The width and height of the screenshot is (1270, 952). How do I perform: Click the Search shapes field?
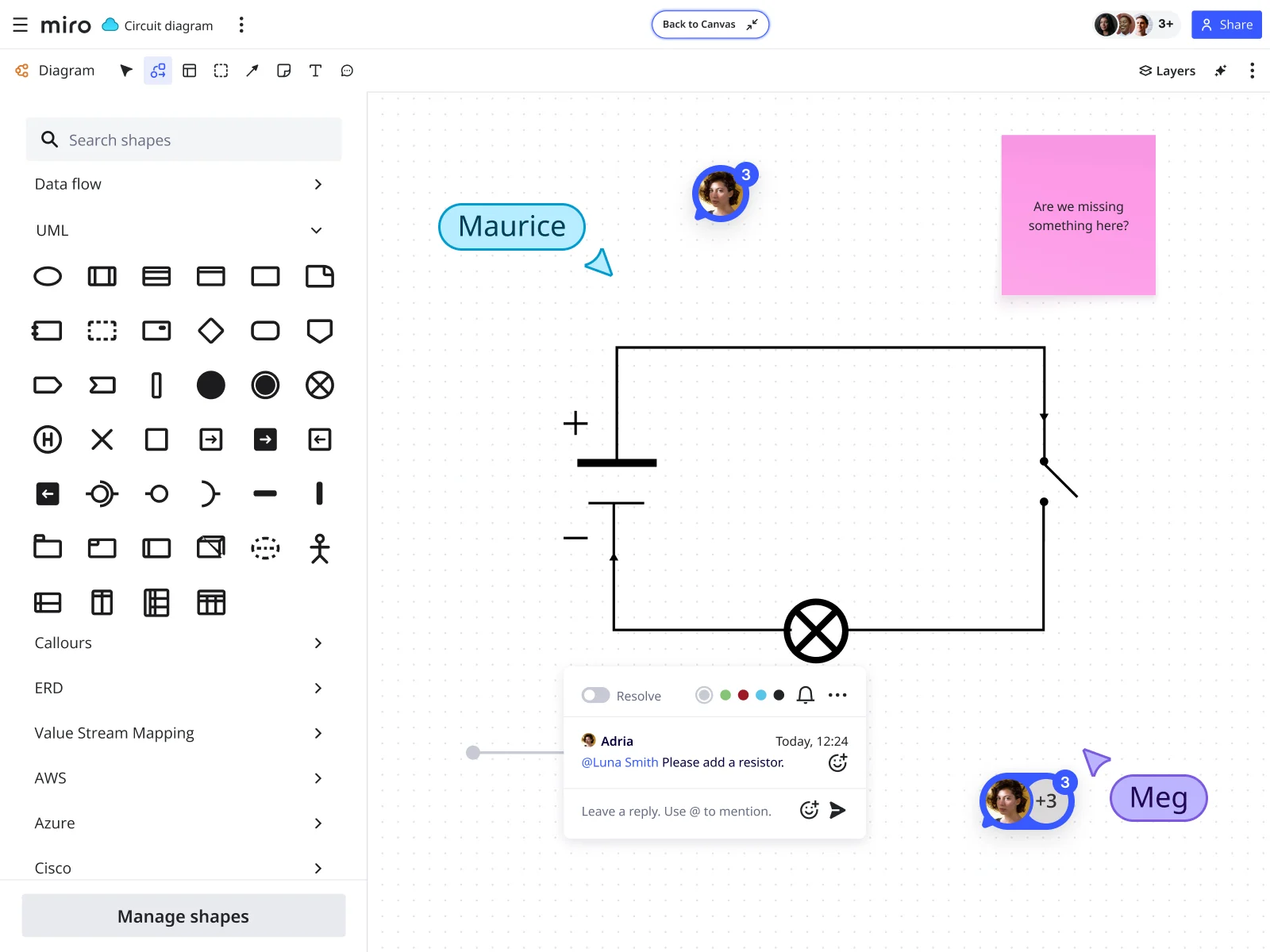pos(184,140)
